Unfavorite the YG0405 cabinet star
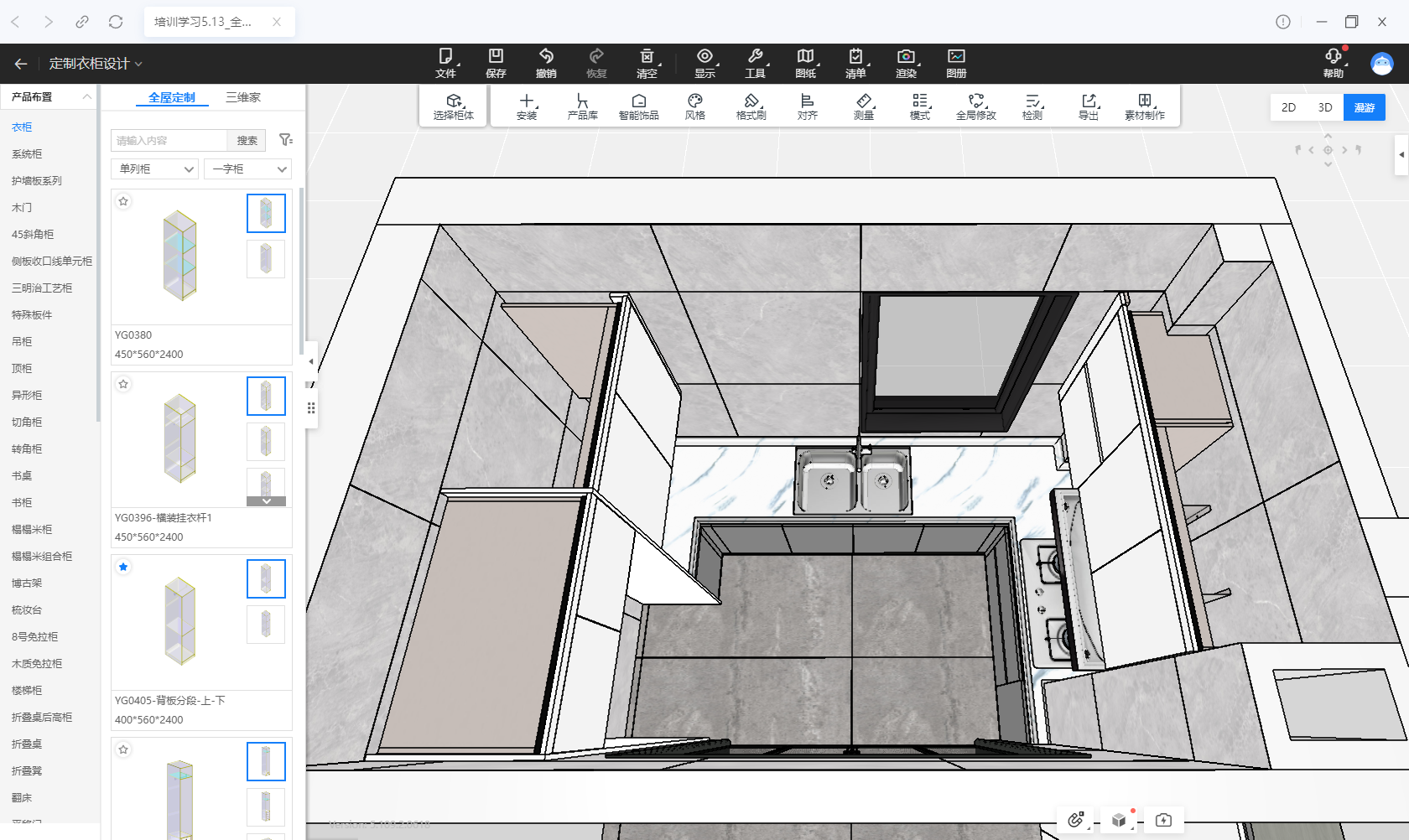This screenshot has width=1409, height=840. click(123, 567)
